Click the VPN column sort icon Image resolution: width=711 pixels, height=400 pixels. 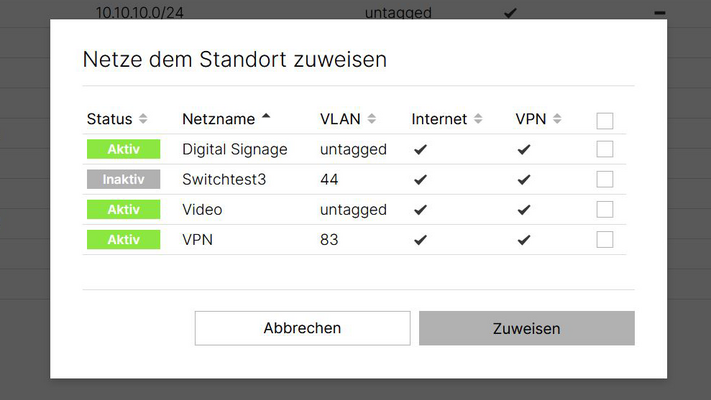click(x=557, y=119)
